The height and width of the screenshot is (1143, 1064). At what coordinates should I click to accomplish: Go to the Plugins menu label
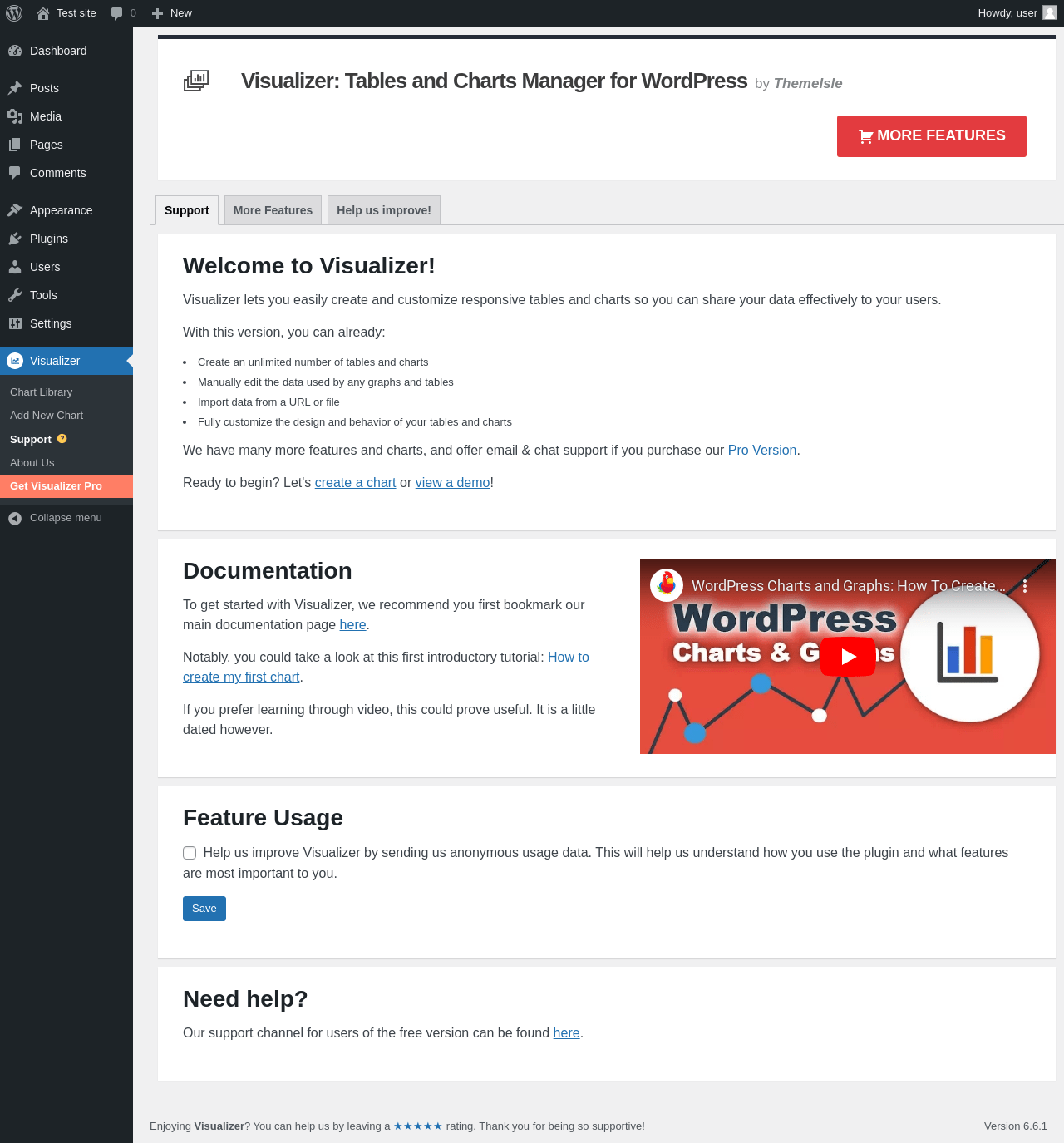49,239
